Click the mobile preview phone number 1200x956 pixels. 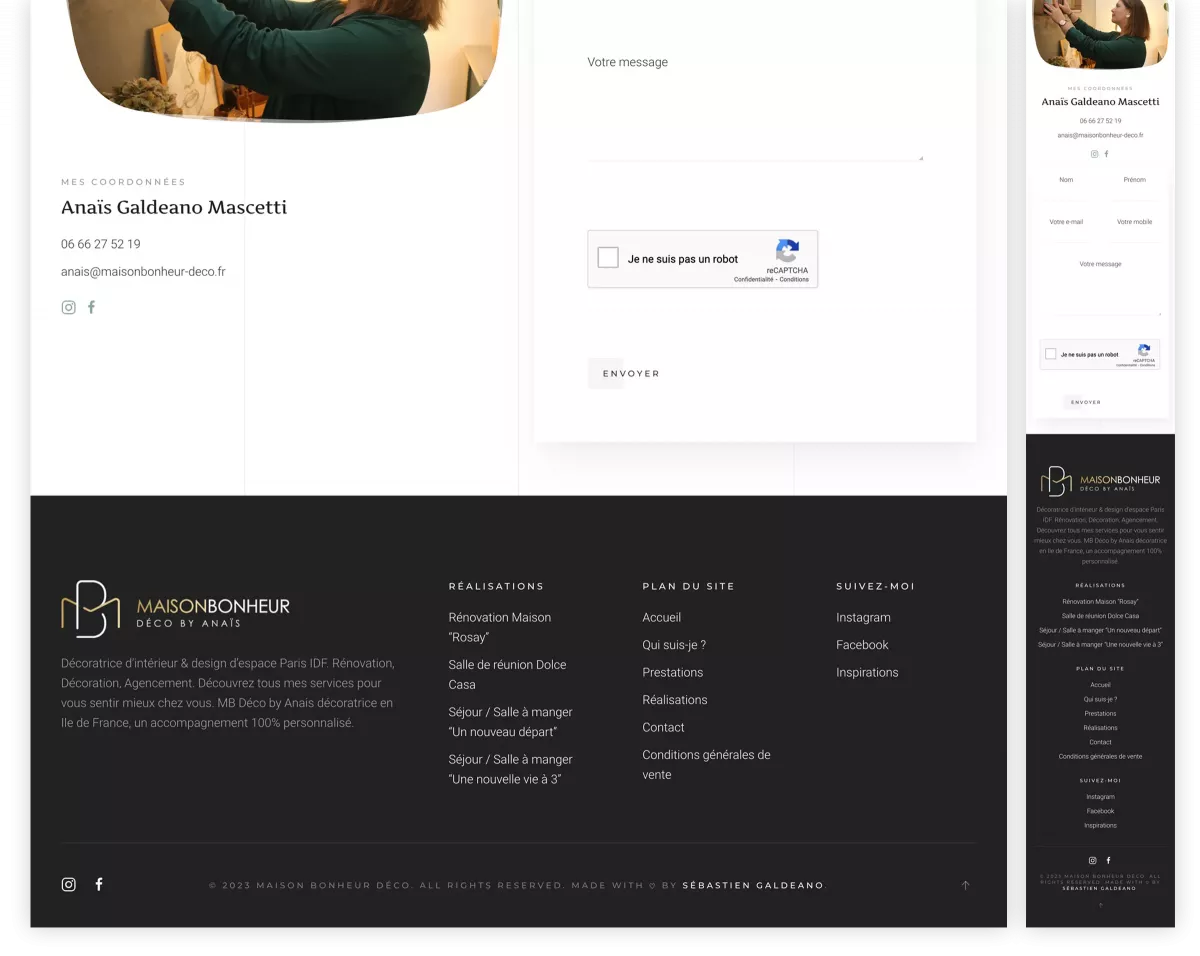point(1100,121)
